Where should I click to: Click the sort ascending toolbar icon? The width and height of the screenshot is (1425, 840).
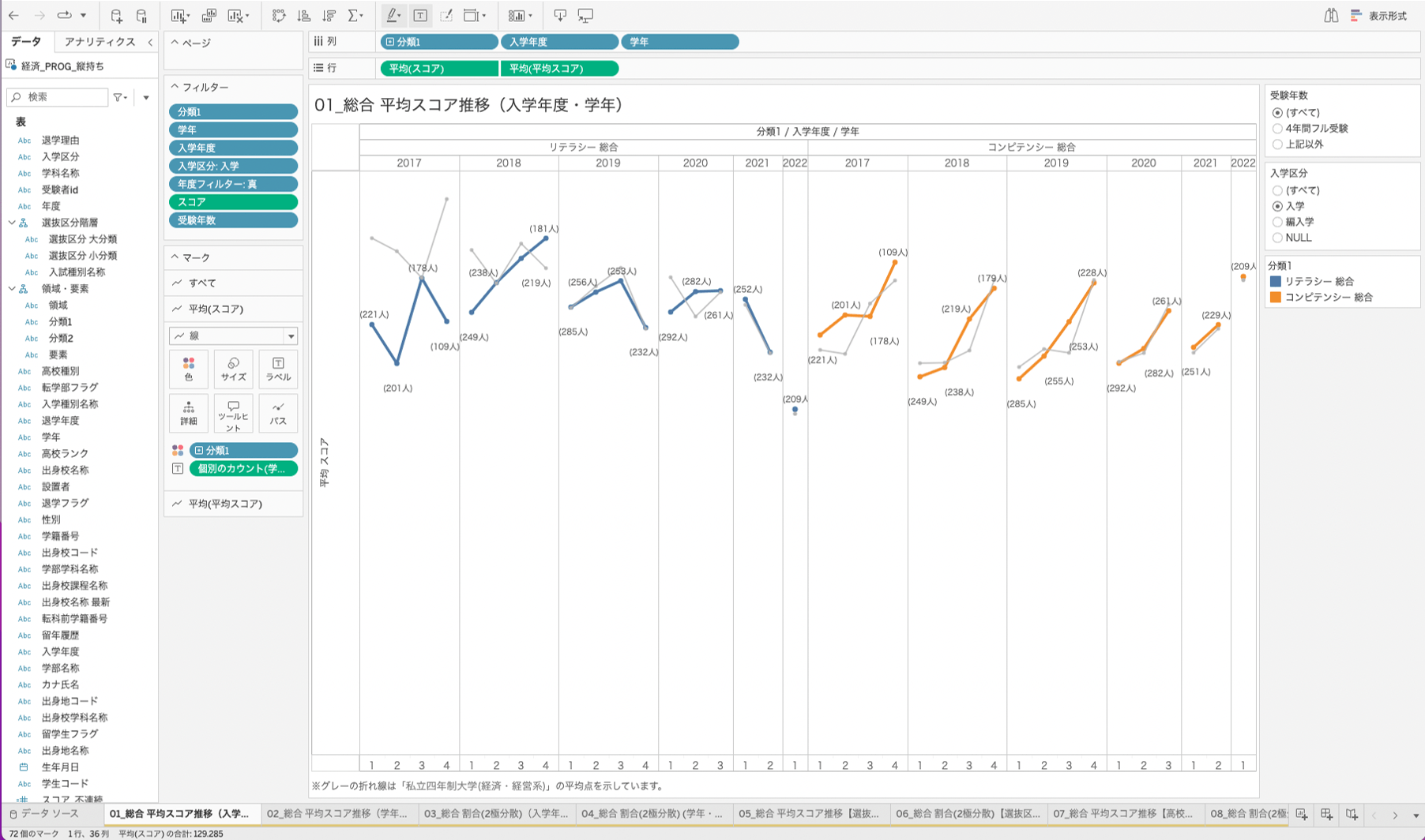(304, 16)
